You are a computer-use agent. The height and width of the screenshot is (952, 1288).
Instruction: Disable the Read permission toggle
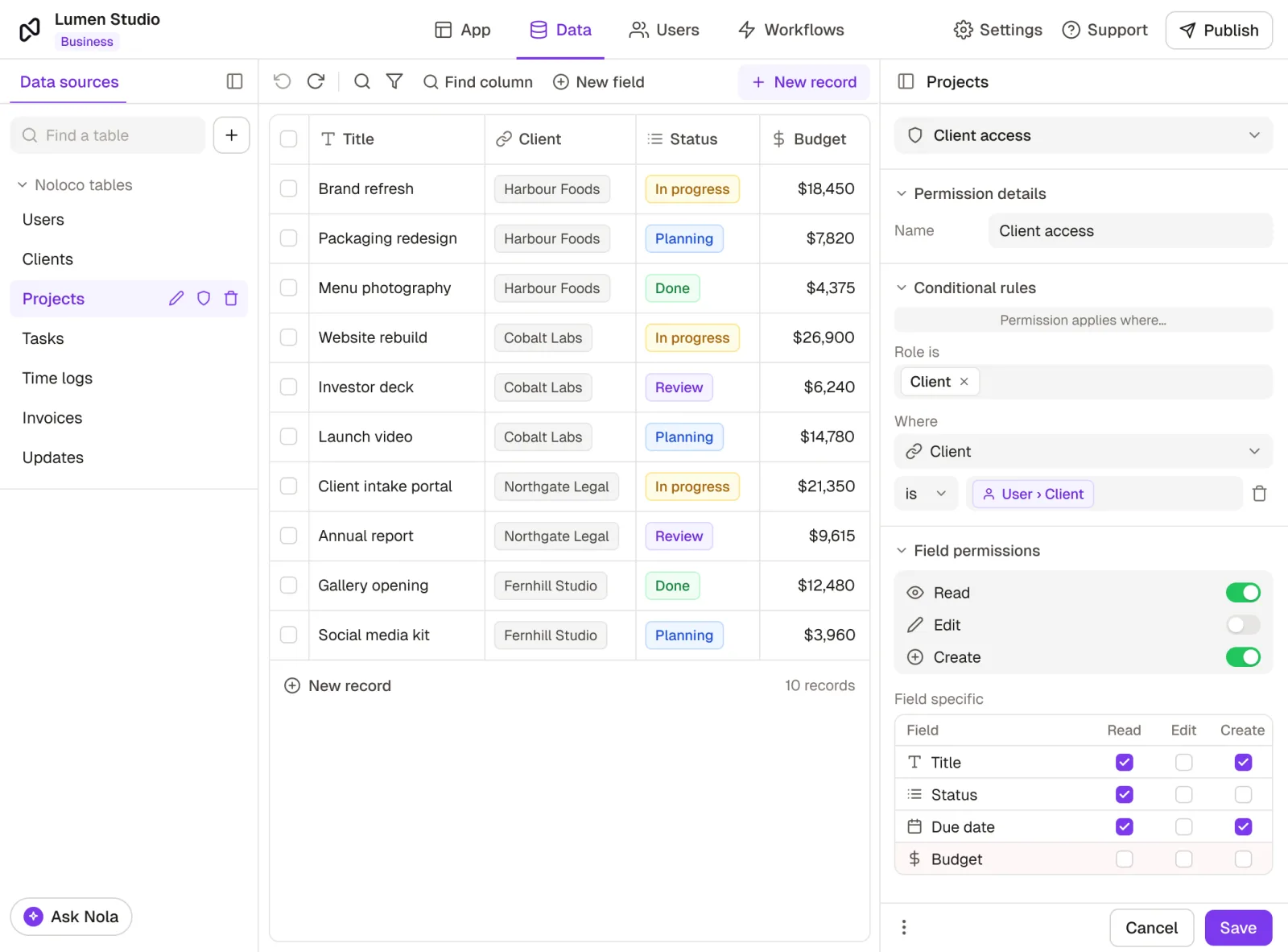point(1243,593)
